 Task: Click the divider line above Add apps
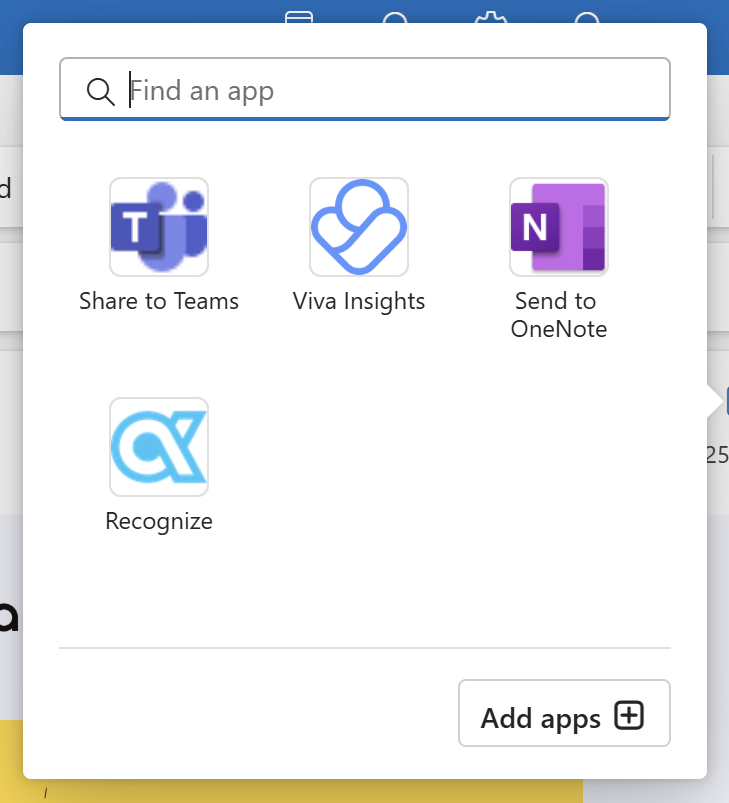coord(364,648)
